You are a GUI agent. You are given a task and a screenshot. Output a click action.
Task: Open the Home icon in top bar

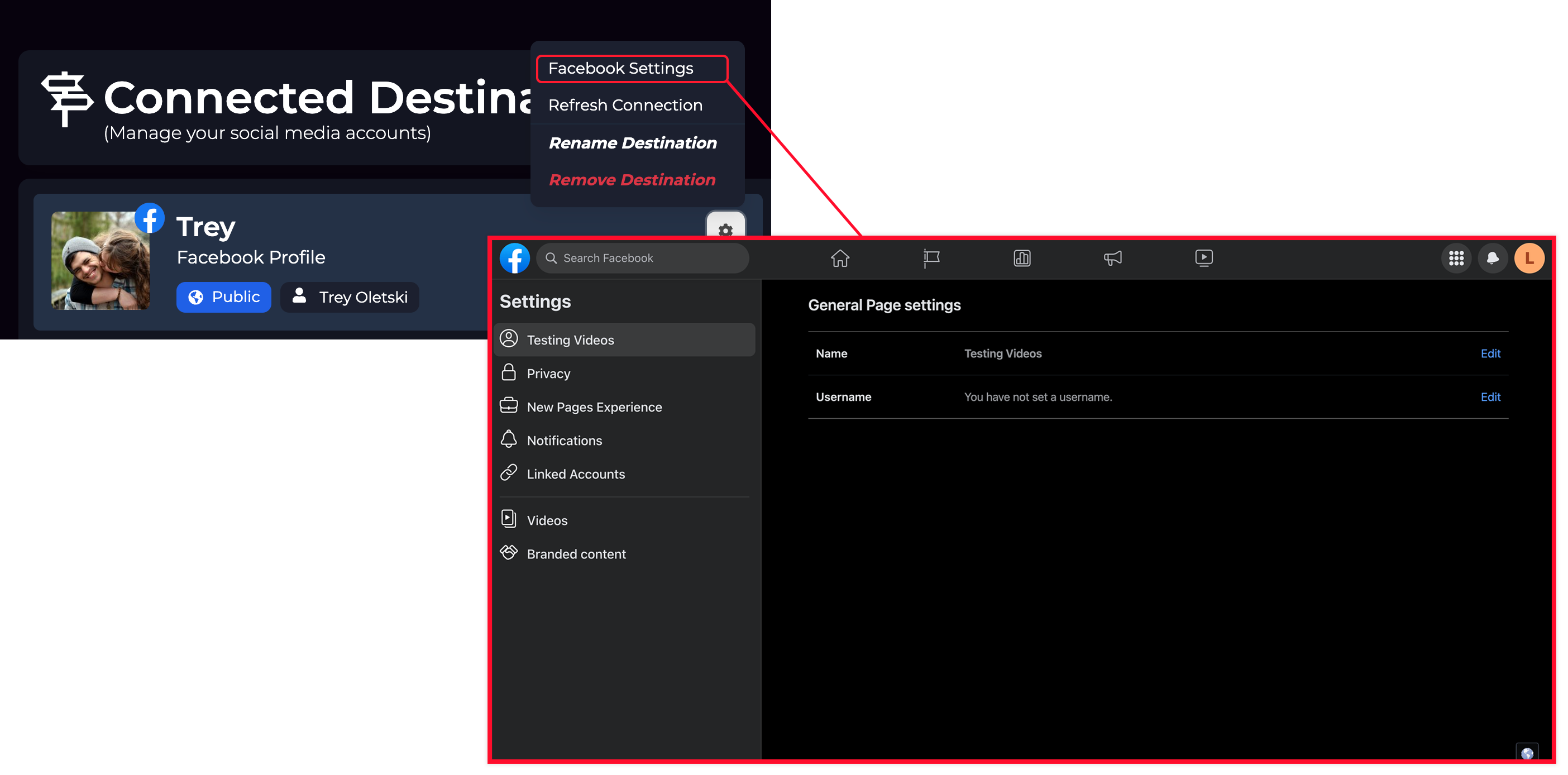click(x=840, y=258)
